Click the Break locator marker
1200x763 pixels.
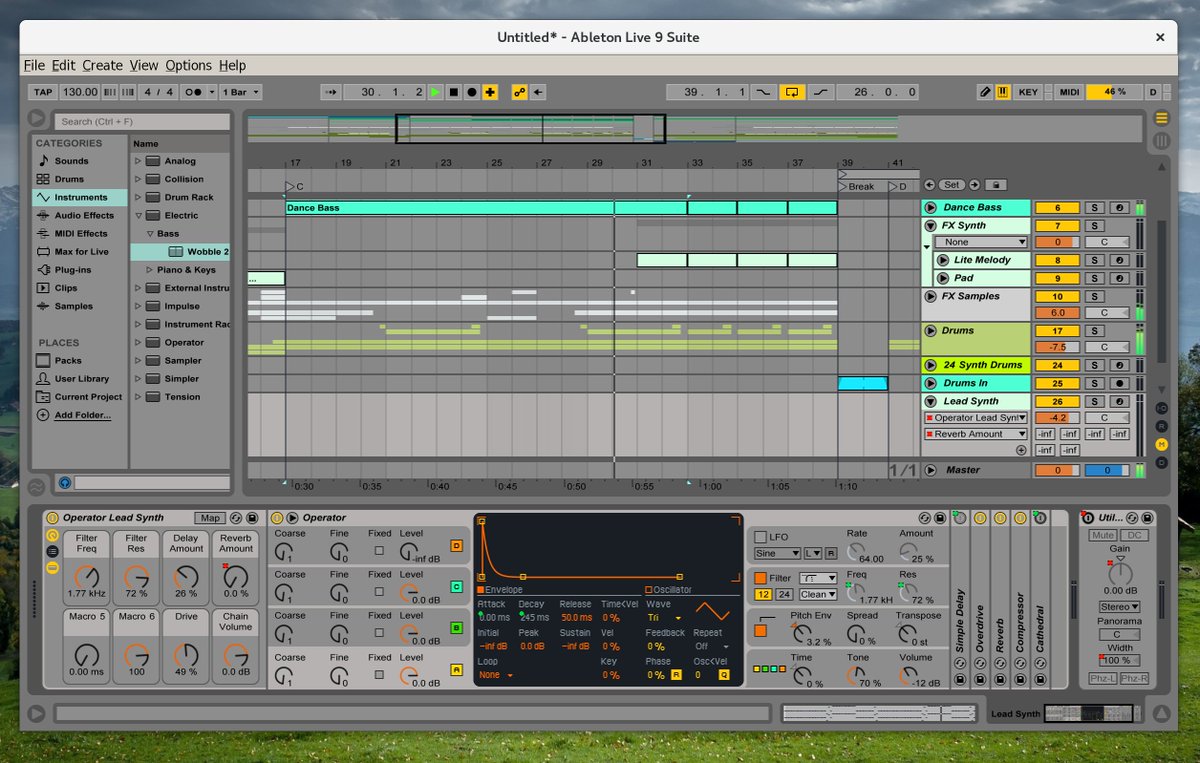click(x=857, y=186)
